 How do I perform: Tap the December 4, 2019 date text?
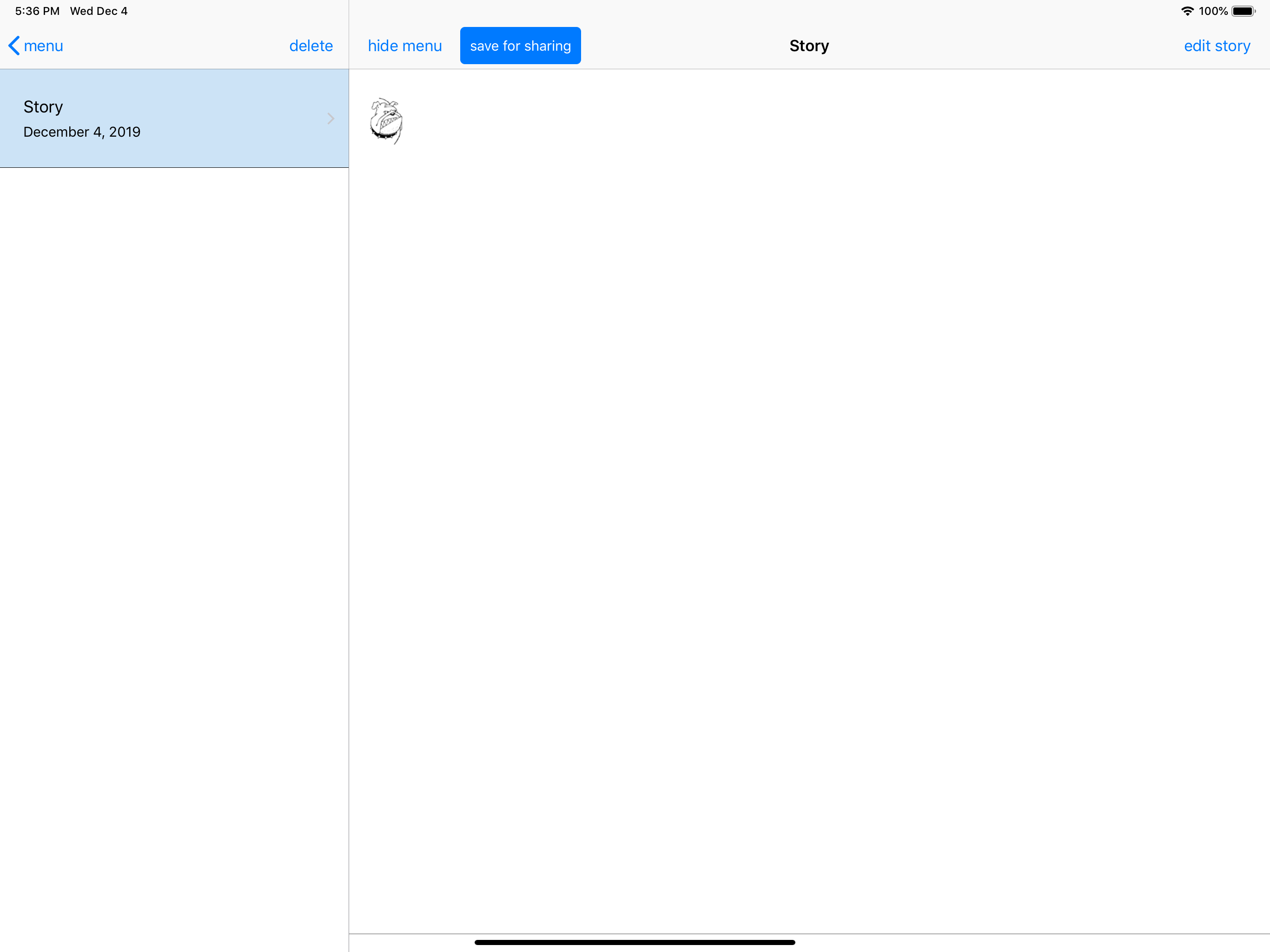(82, 132)
